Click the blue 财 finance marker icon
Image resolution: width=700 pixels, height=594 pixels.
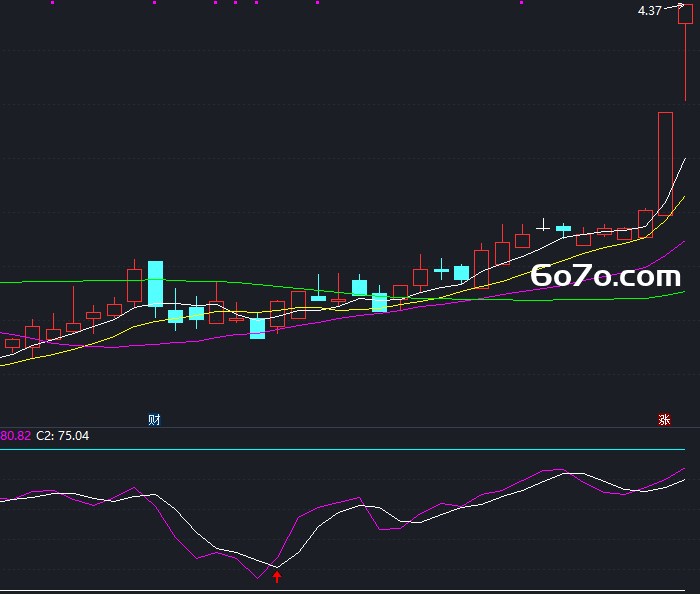pos(154,420)
